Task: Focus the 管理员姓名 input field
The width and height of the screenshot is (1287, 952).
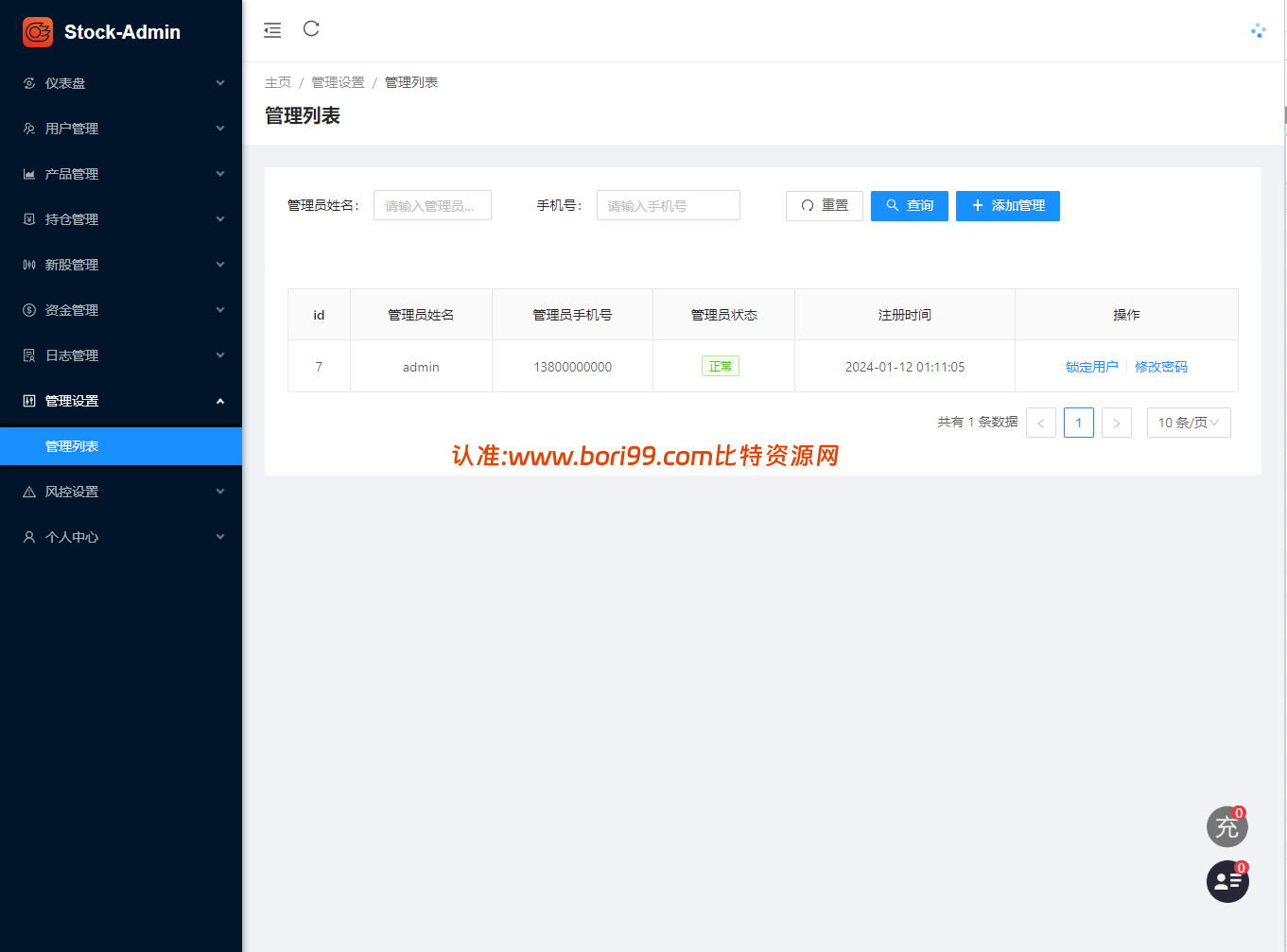Action: 432,205
